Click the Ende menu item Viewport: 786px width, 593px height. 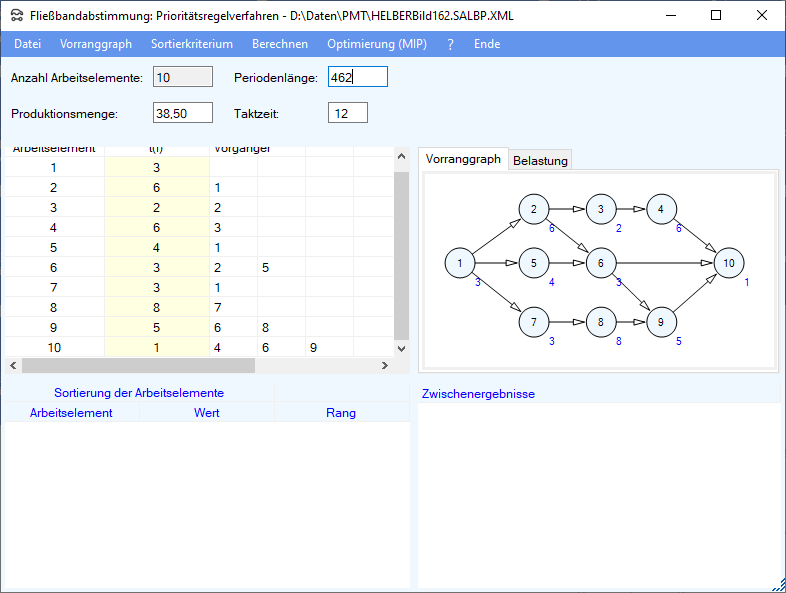[487, 44]
